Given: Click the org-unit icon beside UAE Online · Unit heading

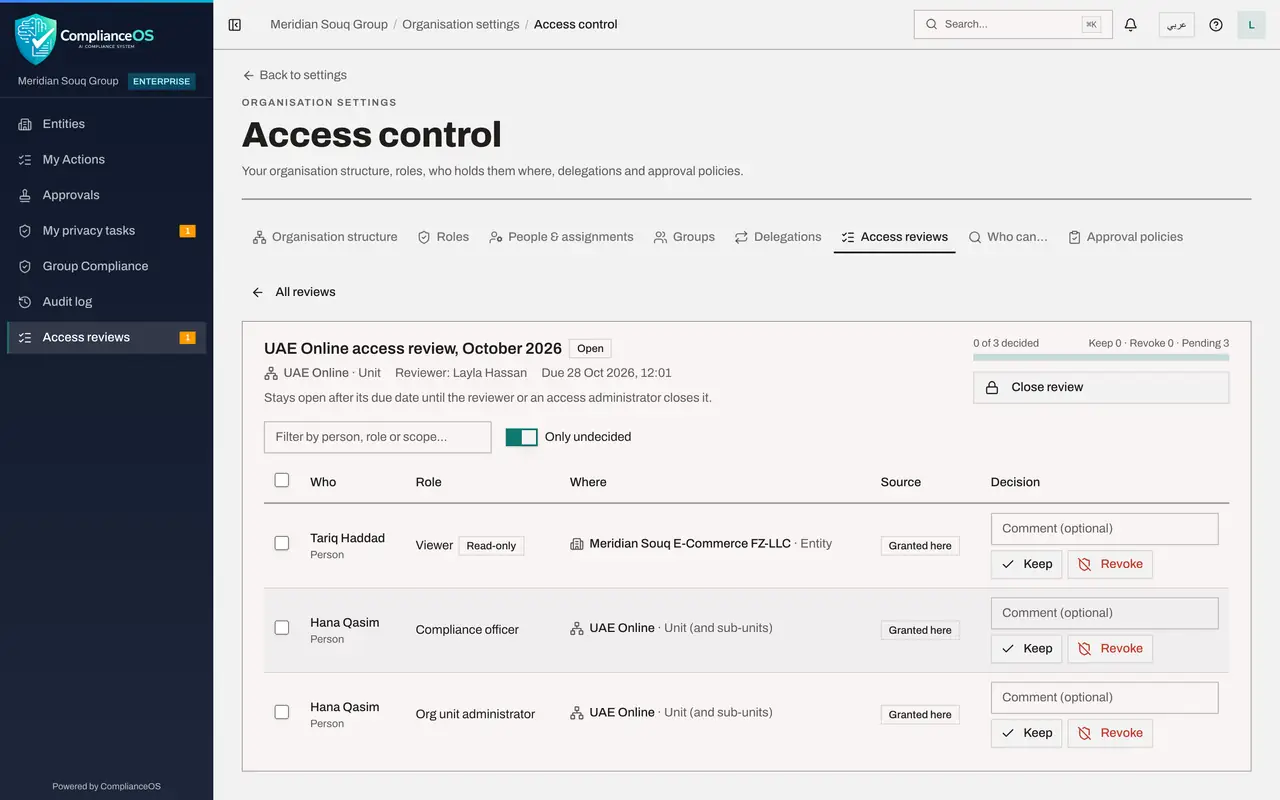Looking at the screenshot, I should [271, 373].
